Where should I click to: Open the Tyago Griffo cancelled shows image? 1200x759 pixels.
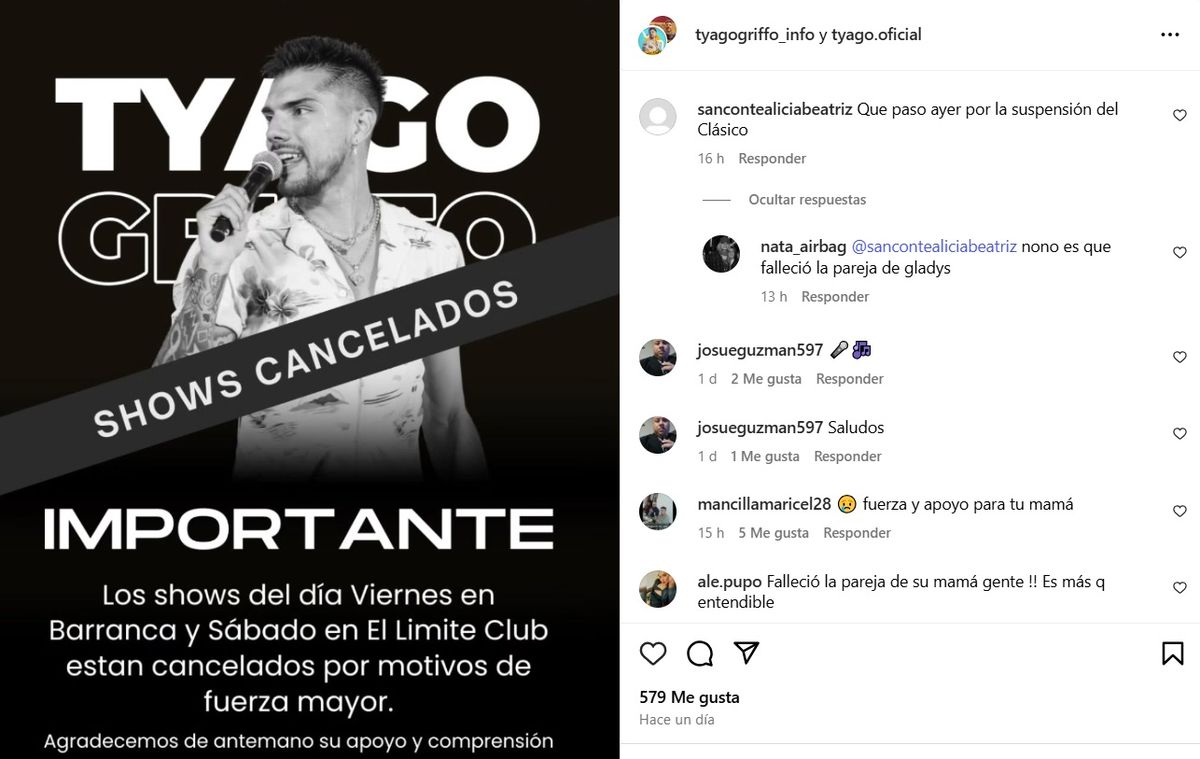pos(309,379)
